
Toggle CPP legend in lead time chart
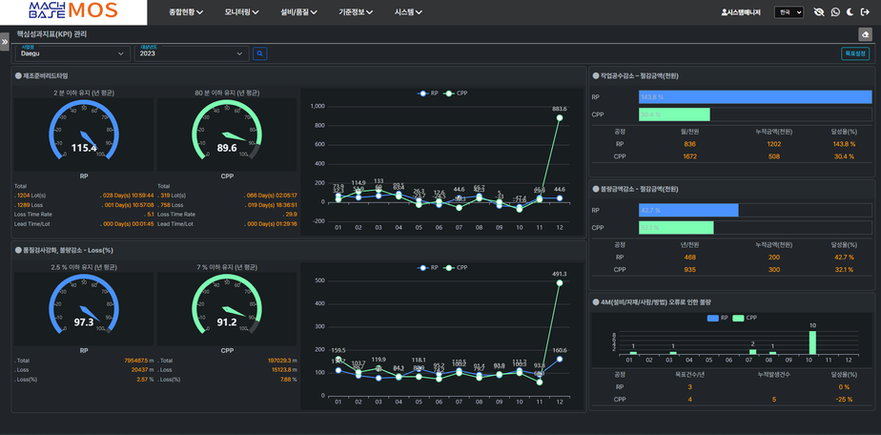pyautogui.click(x=455, y=94)
